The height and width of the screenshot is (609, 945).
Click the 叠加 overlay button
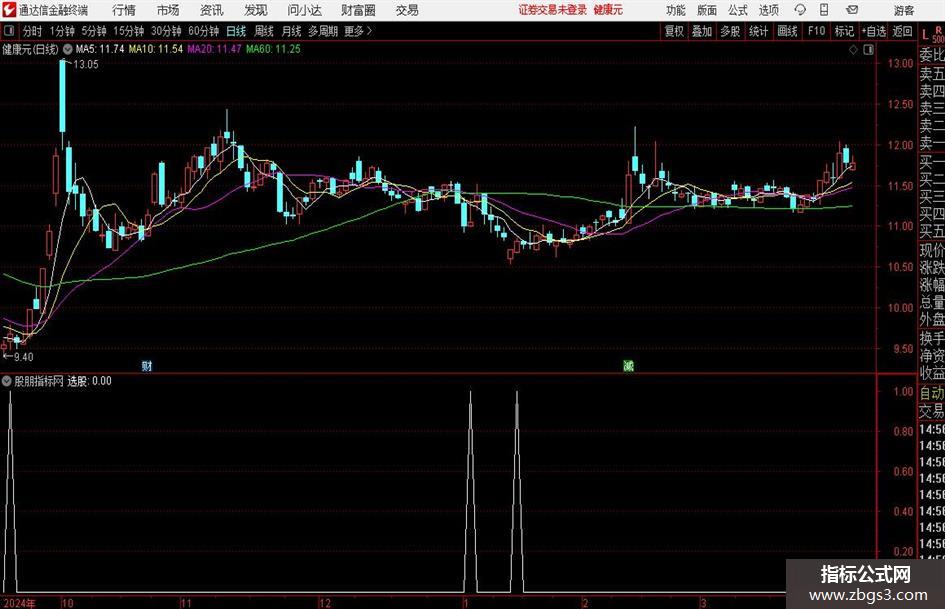coord(702,31)
